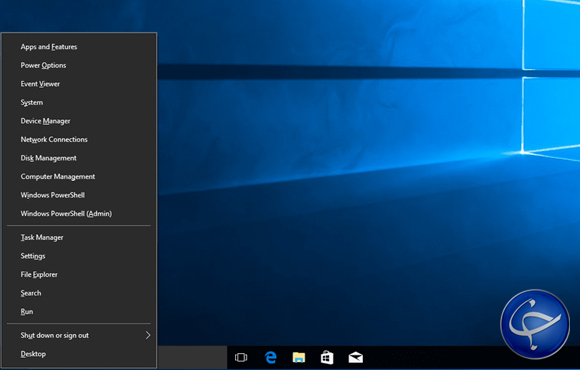Show Desktop via the menu entry
Viewport: 580px width, 370px height.
(x=79, y=354)
